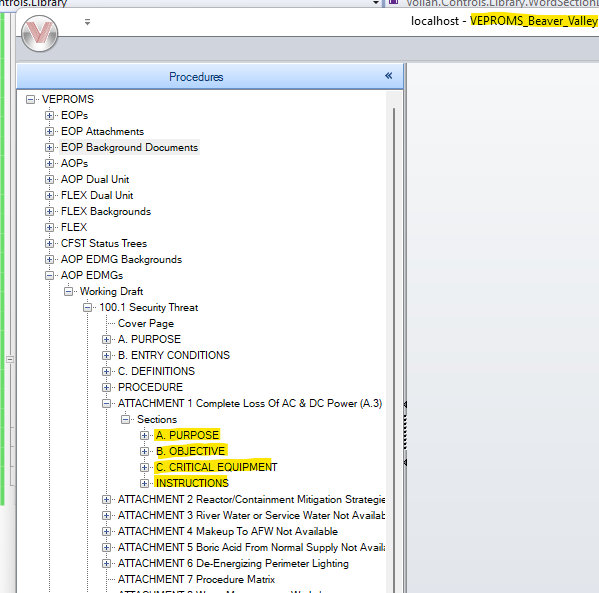Expand the EOP Attachments node

pos(49,131)
